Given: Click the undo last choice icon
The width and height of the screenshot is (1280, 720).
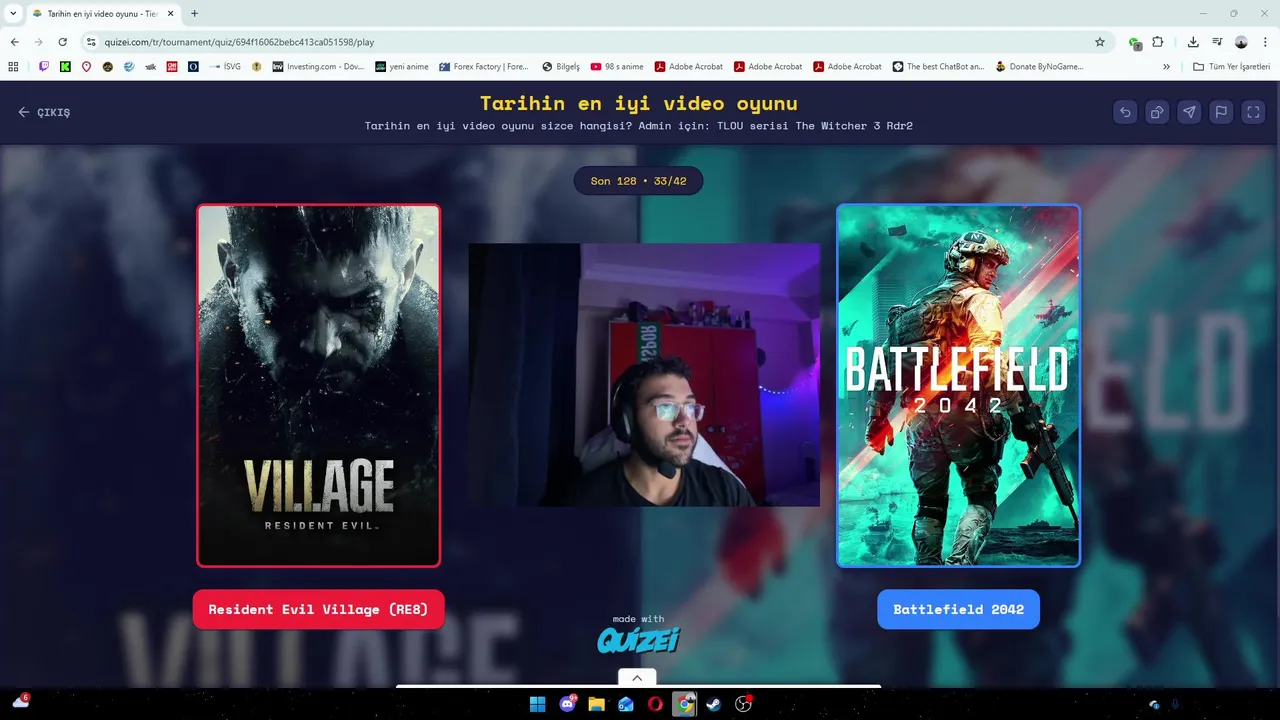Looking at the screenshot, I should (x=1125, y=112).
